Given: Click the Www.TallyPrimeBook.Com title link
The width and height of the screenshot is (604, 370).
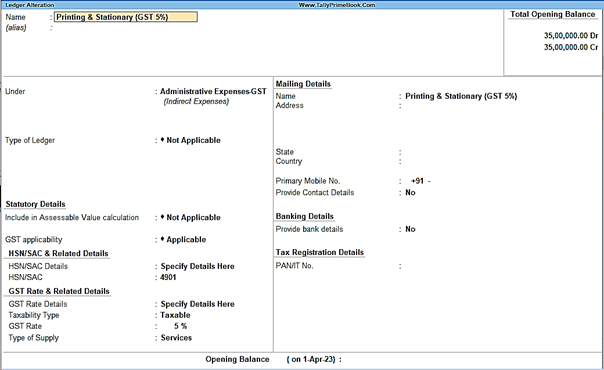Looking at the screenshot, I should coord(337,5).
